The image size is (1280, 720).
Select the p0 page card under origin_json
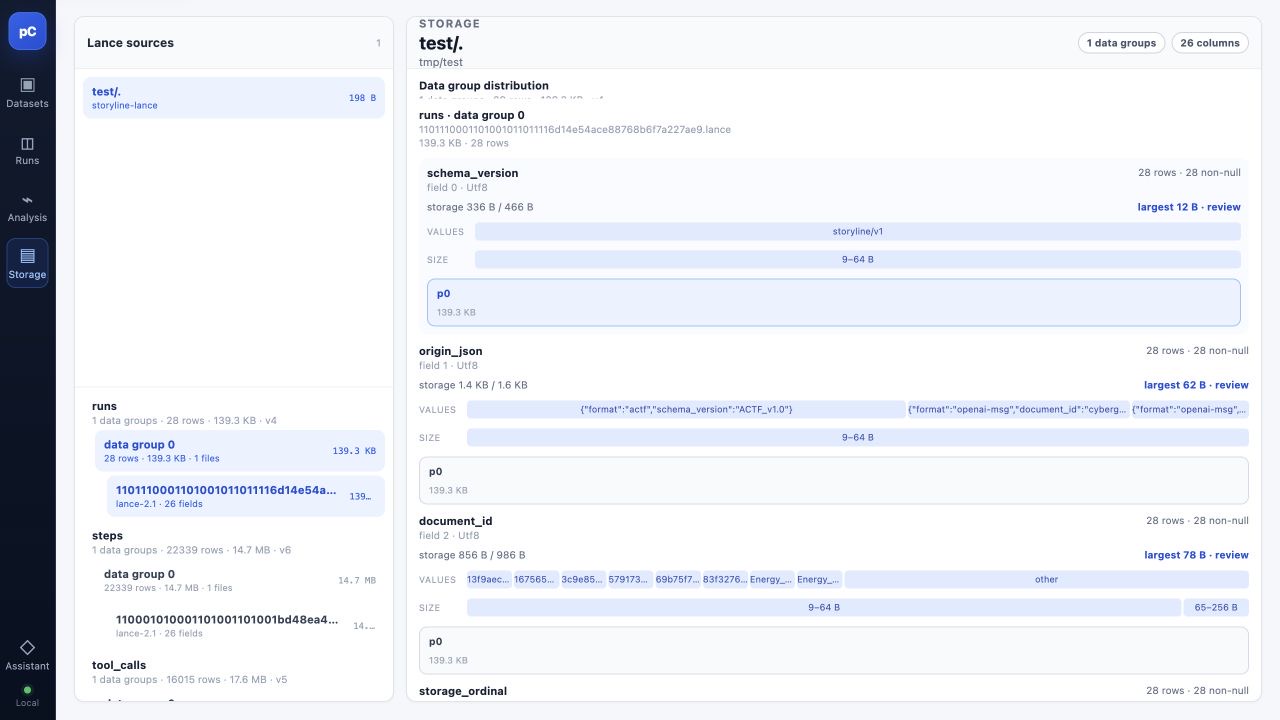tap(834, 480)
